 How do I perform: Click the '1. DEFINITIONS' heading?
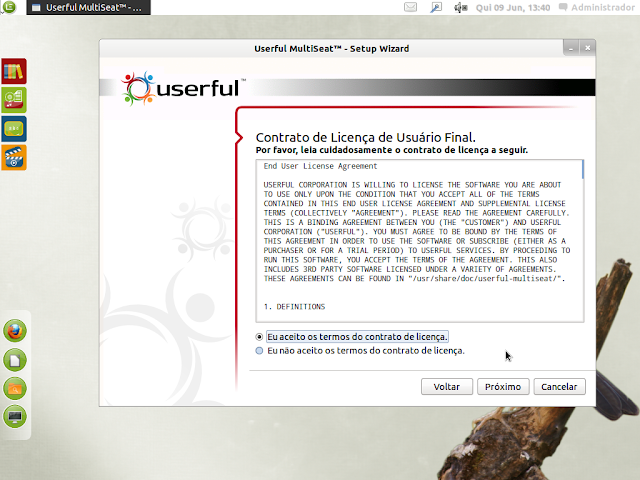pyautogui.click(x=294, y=307)
